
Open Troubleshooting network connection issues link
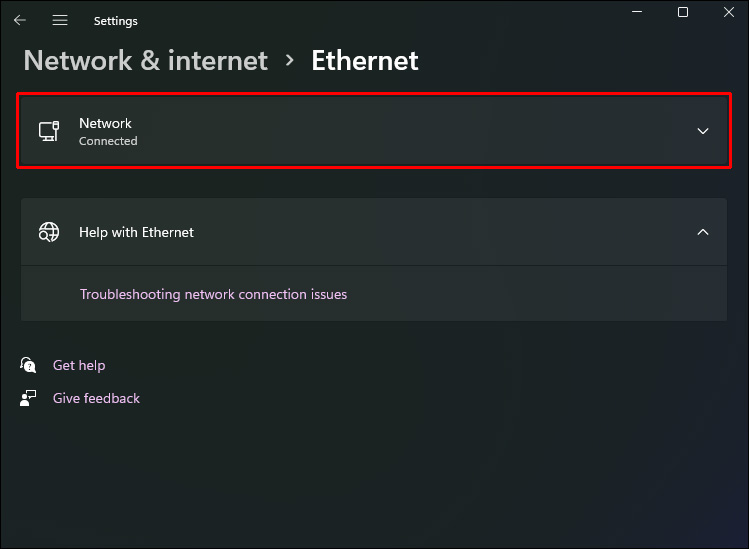click(213, 294)
